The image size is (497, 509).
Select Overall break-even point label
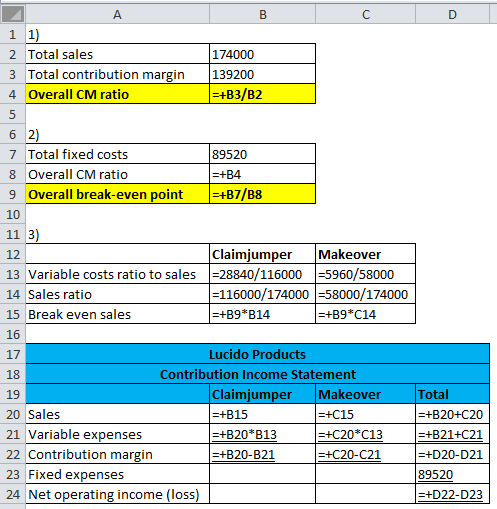pos(118,194)
